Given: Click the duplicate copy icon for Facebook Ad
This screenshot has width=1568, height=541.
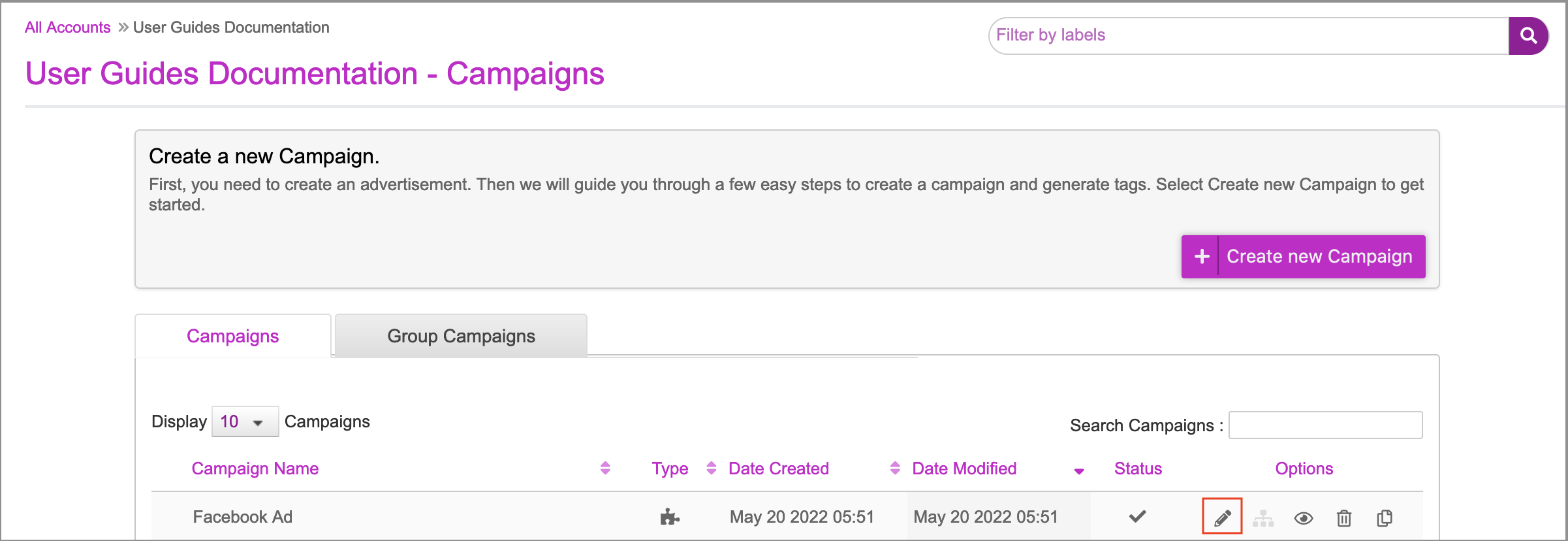Looking at the screenshot, I should tap(1385, 518).
